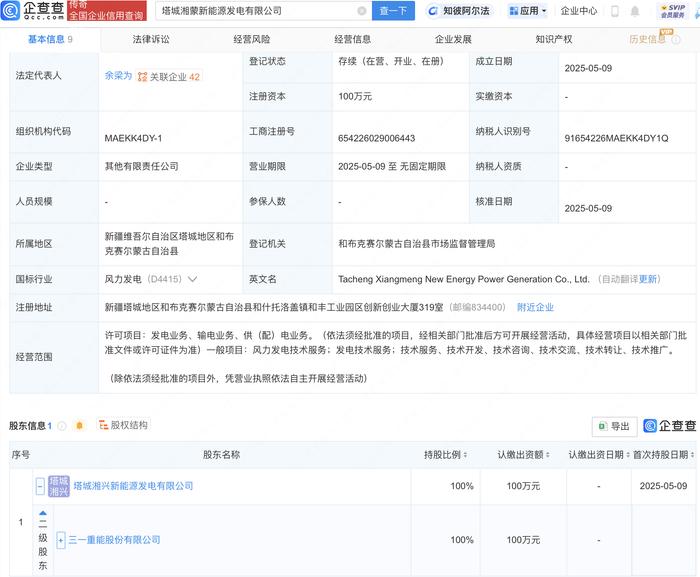The height and width of the screenshot is (577, 700).
Task: Click the 和布克赛尔蒙古自治县市场监督管理局 registrar text
Action: click(x=417, y=244)
